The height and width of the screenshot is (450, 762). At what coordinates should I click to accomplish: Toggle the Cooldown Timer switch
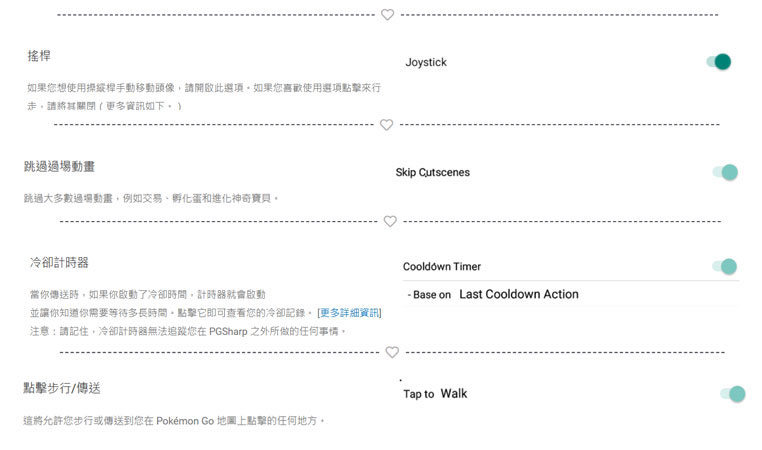[725, 266]
